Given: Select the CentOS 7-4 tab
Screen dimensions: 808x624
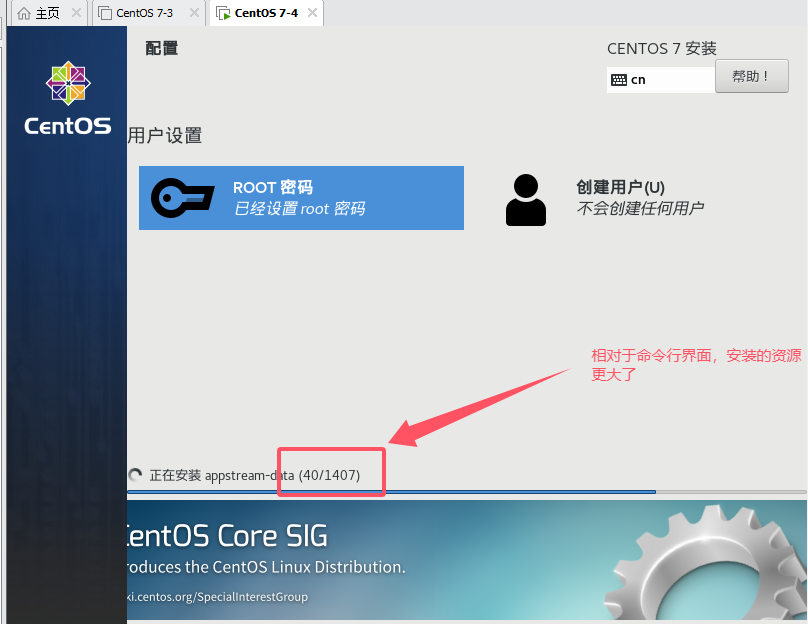Looking at the screenshot, I should click(x=266, y=13).
